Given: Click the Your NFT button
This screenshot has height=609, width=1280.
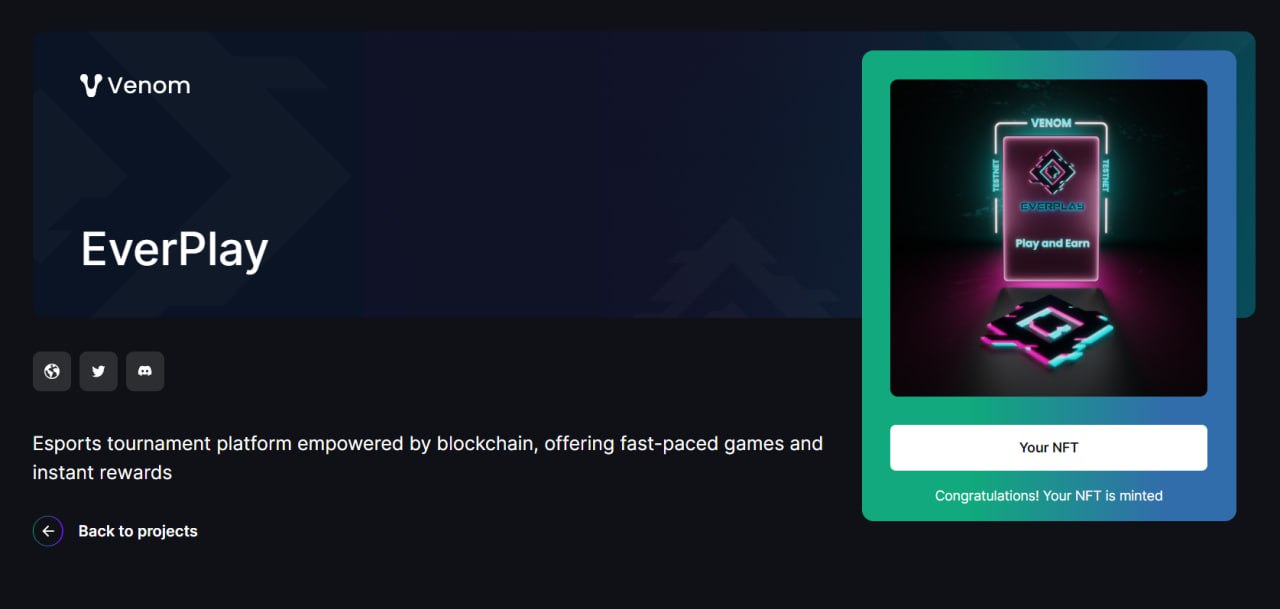Looking at the screenshot, I should coord(1048,447).
